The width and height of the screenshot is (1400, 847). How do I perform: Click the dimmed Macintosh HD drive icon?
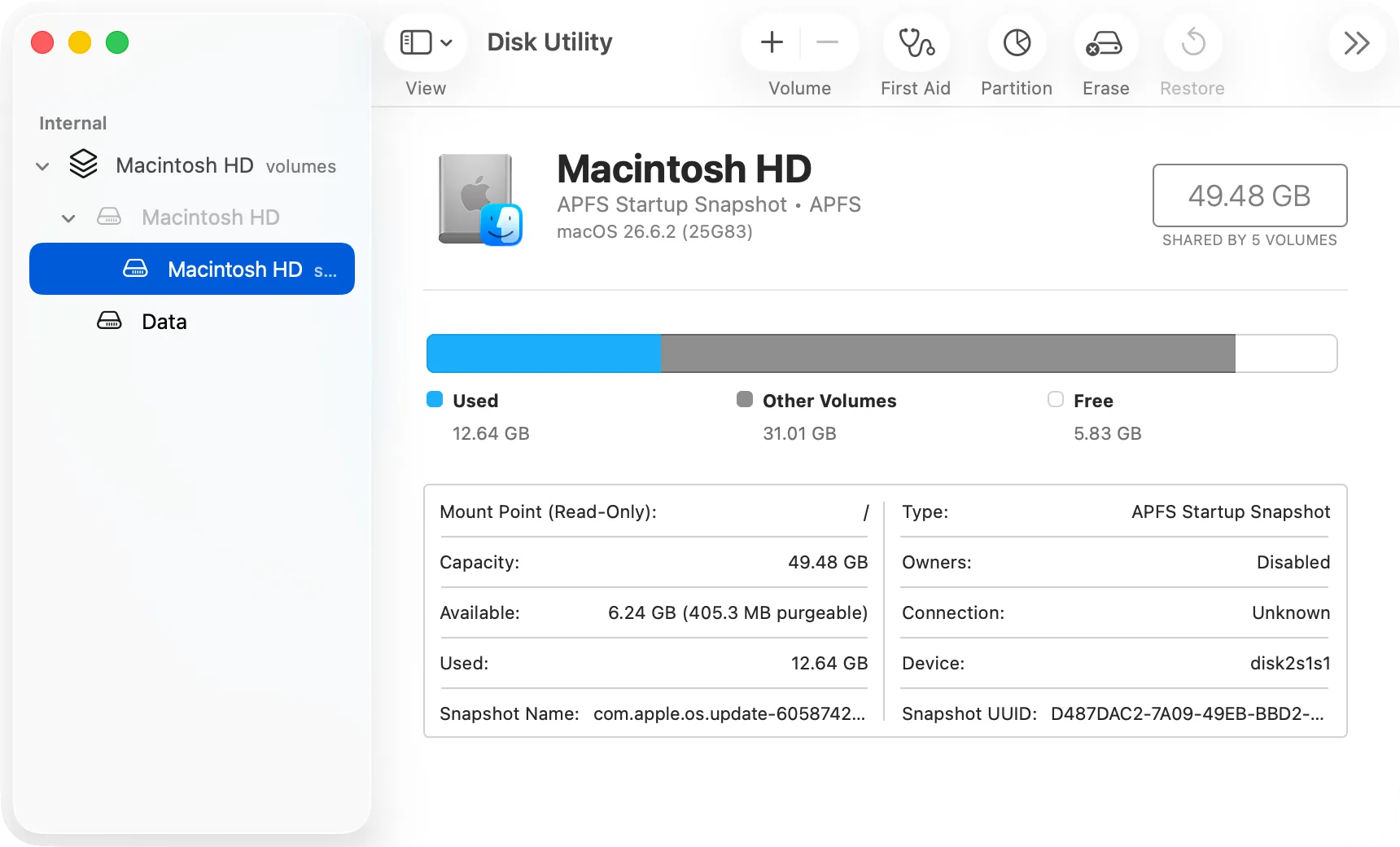click(x=109, y=217)
